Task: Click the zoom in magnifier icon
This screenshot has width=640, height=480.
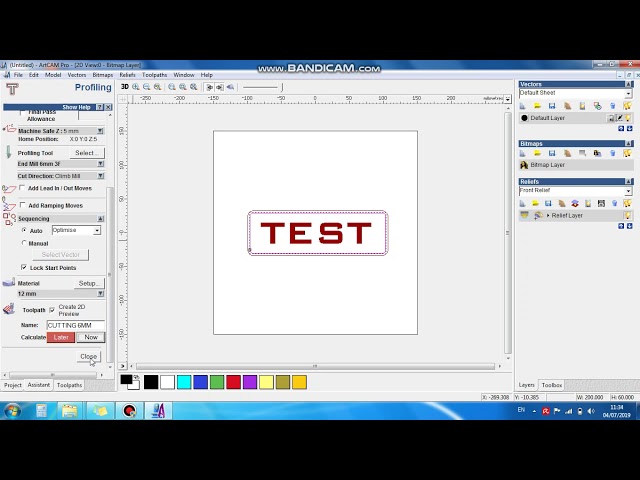Action: (136, 87)
